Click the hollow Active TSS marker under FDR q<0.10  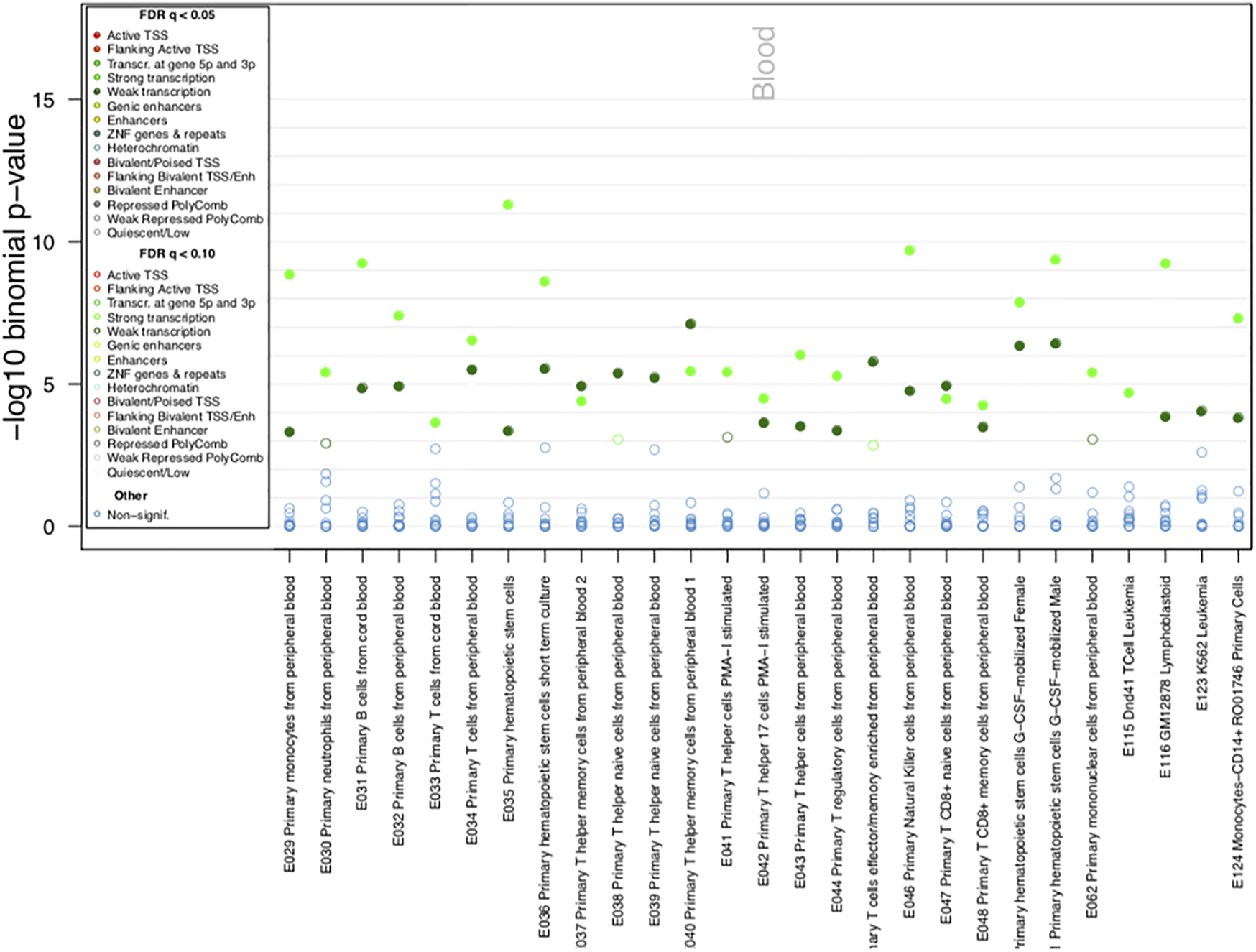pos(97,274)
